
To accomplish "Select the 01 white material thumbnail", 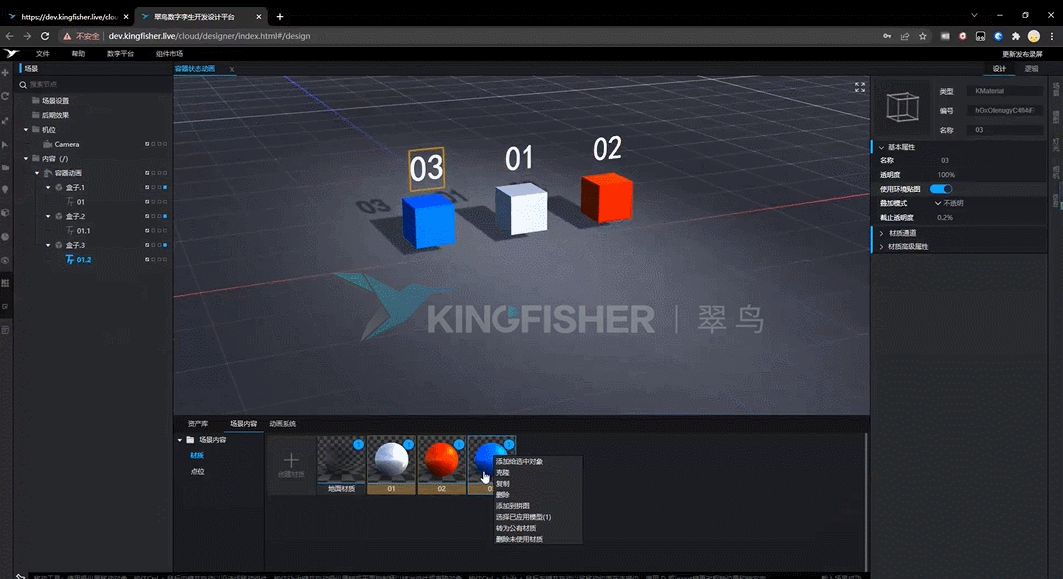I will click(x=391, y=464).
